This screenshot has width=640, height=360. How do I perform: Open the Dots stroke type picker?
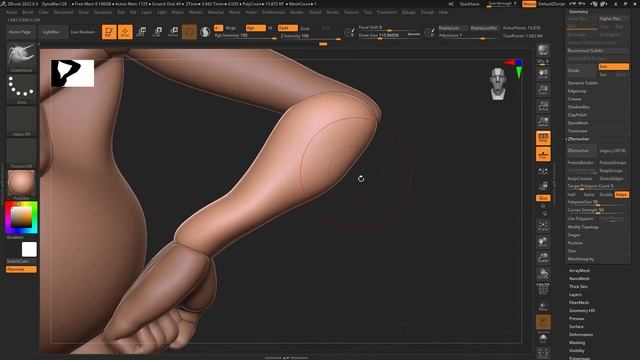[21, 89]
